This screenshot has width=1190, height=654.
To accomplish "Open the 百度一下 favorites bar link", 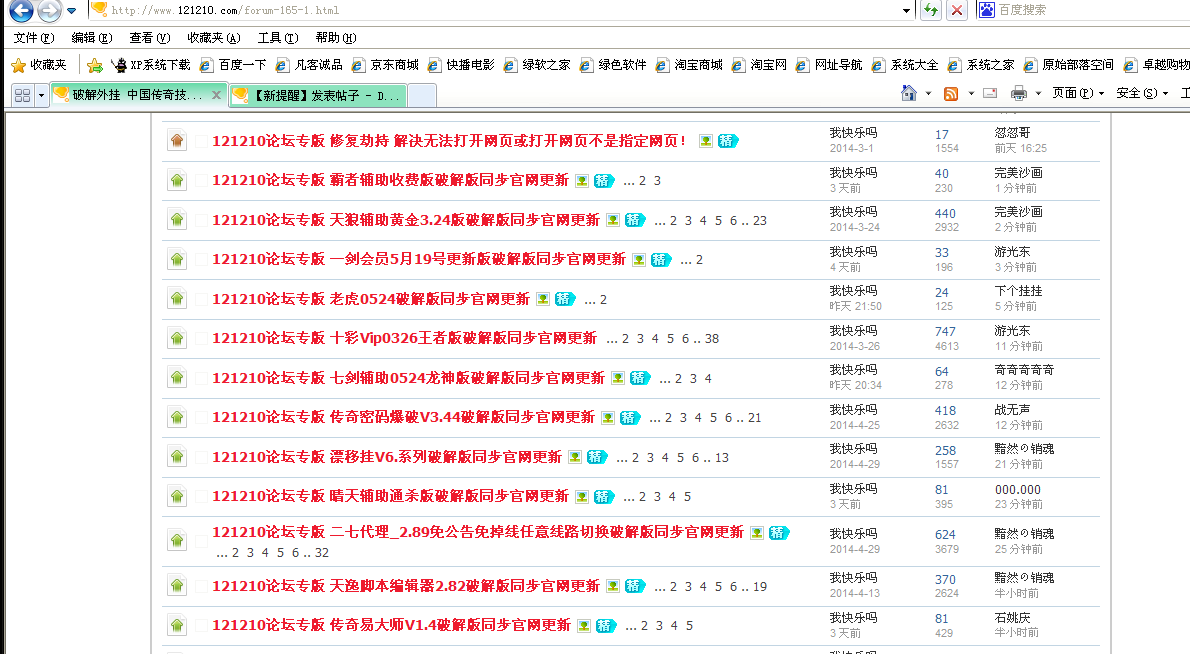I will [x=233, y=65].
